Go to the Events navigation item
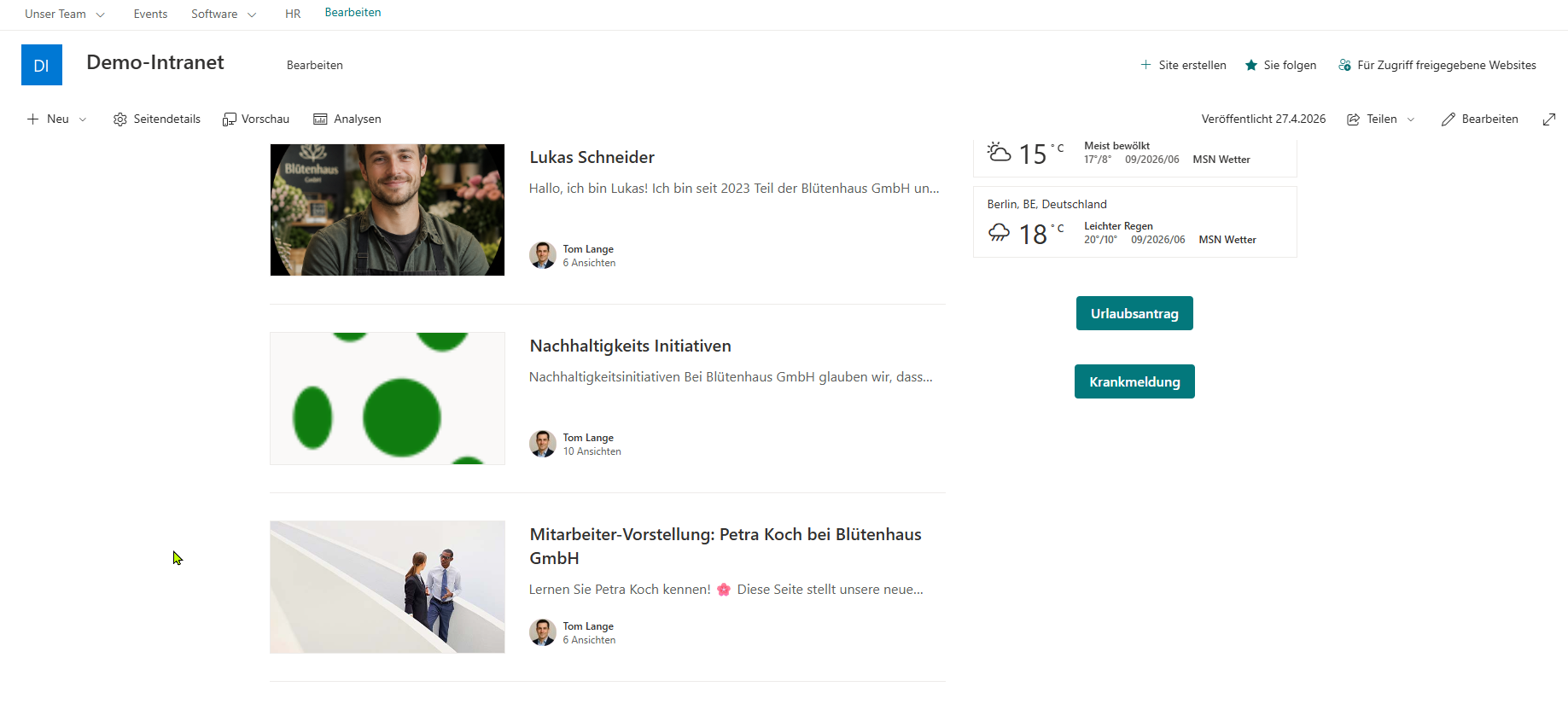This screenshot has width=1568, height=704. point(150,15)
